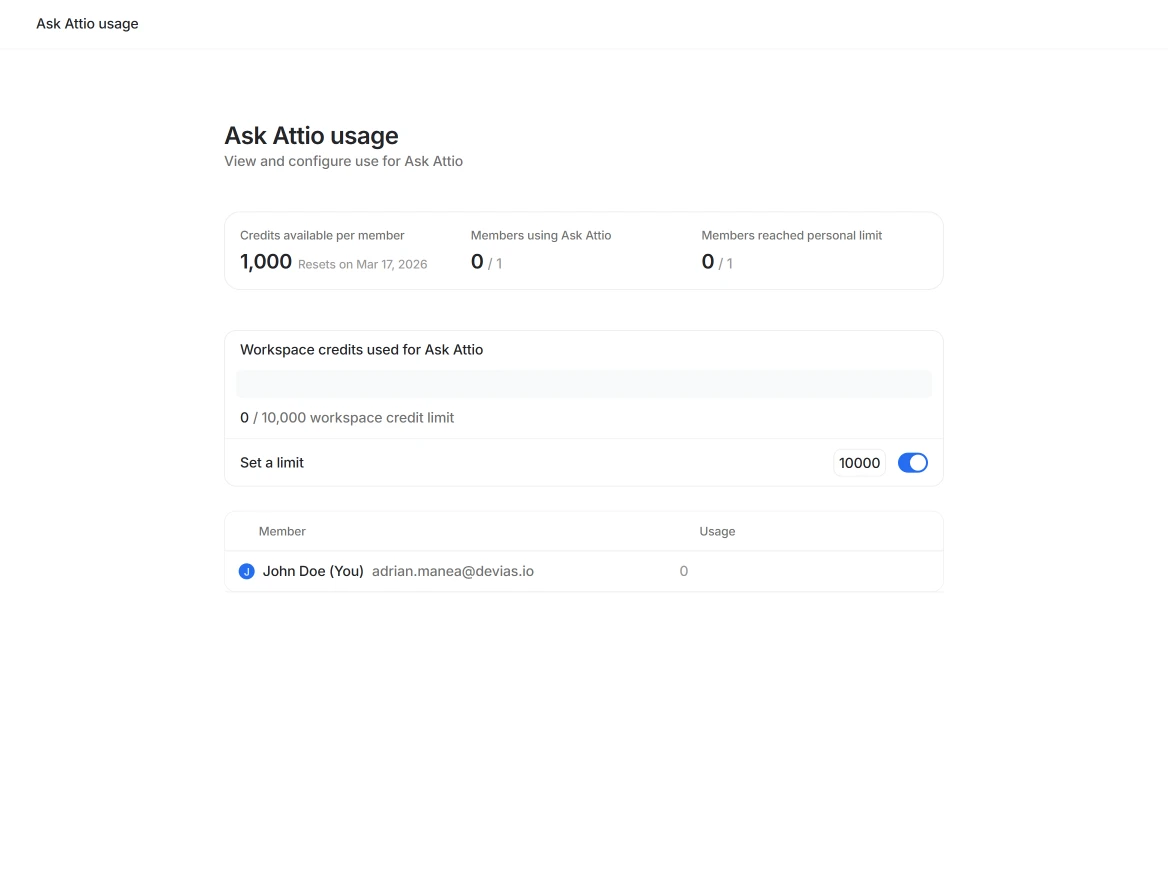Image resolution: width=1168 pixels, height=876 pixels.
Task: Click the Workspace credits used for Ask Attio title
Action: coord(361,350)
